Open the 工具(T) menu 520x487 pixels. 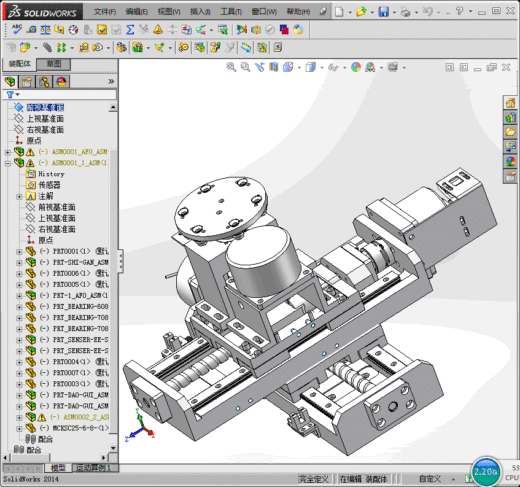coord(231,12)
